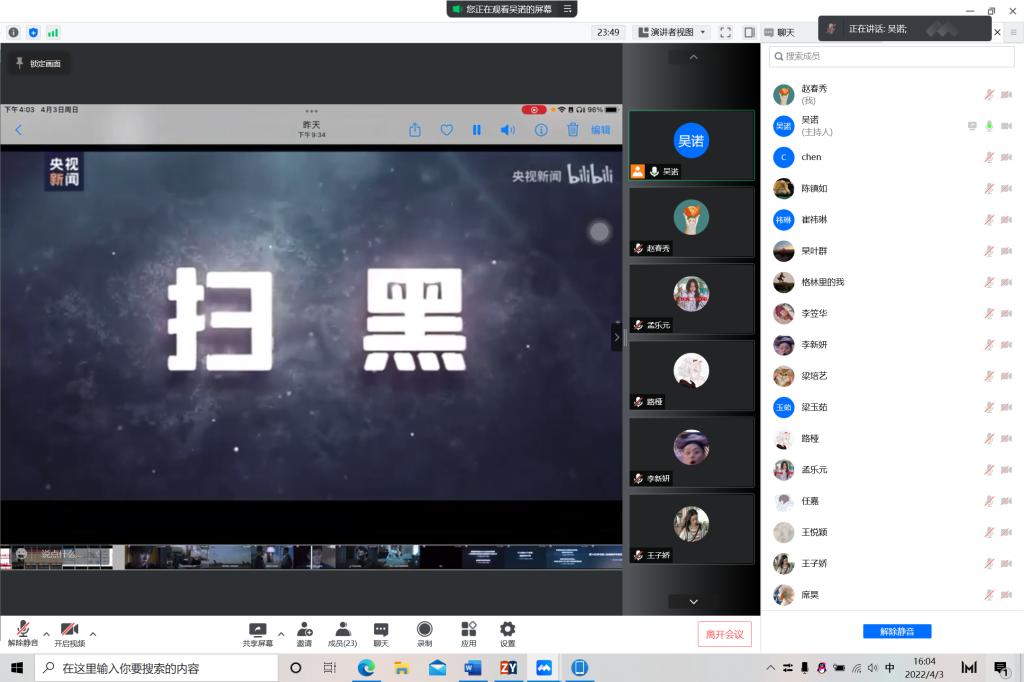Click the Invite (邀请) icon

304,629
